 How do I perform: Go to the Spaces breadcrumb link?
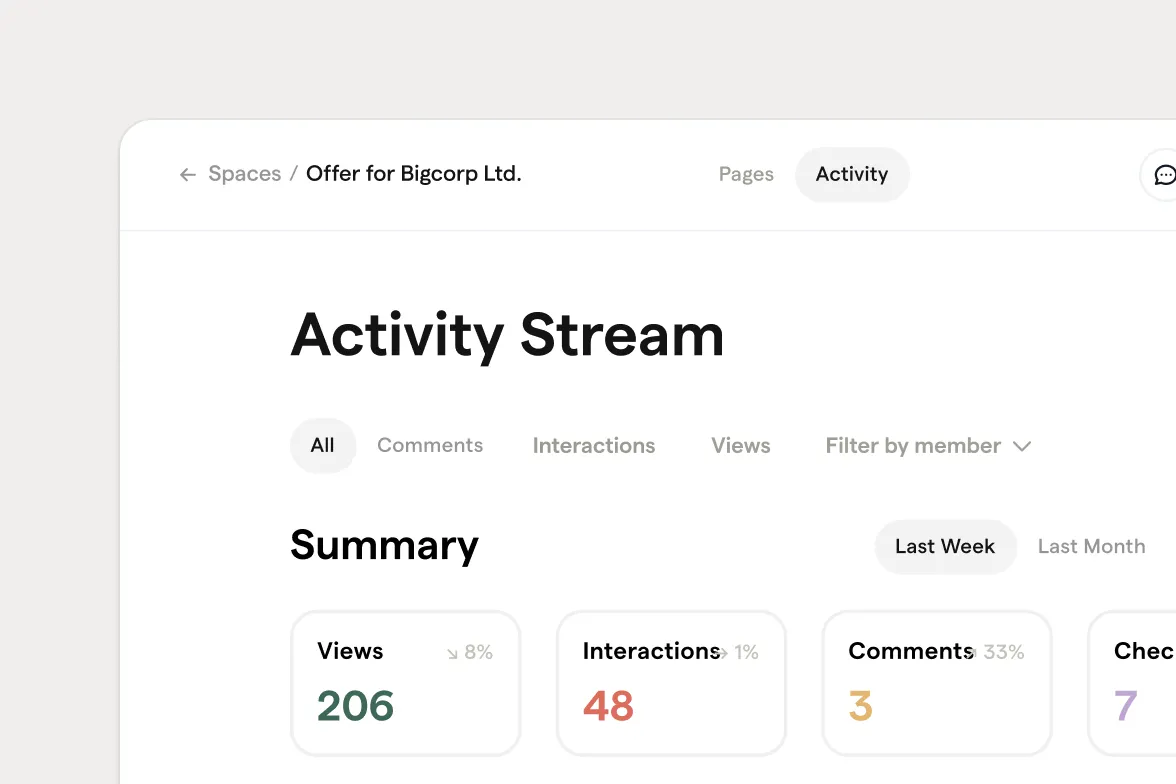click(244, 174)
